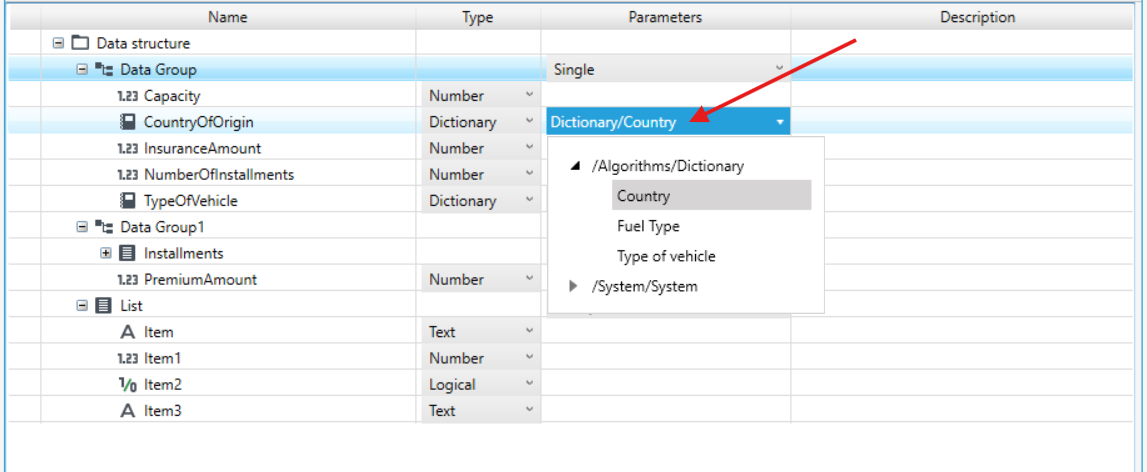
Task: Click the /Algorithms/Dictionary tree label
Action: (x=668, y=166)
